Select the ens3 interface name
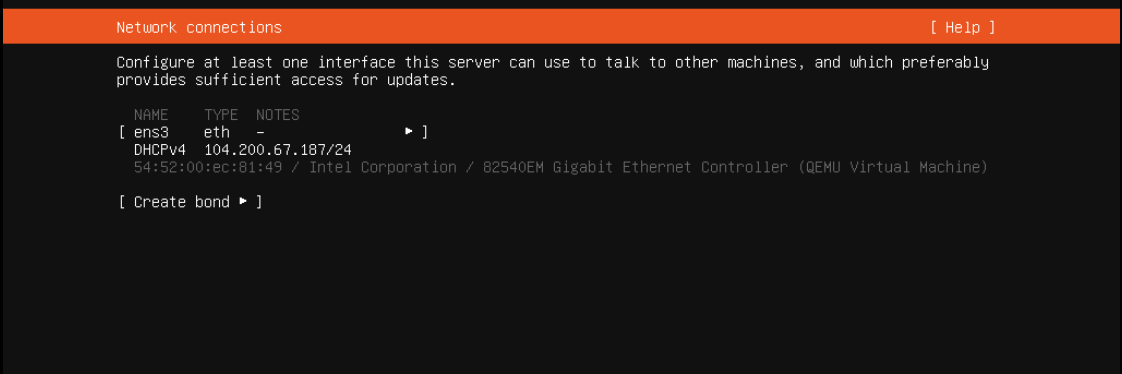 pyautogui.click(x=151, y=132)
